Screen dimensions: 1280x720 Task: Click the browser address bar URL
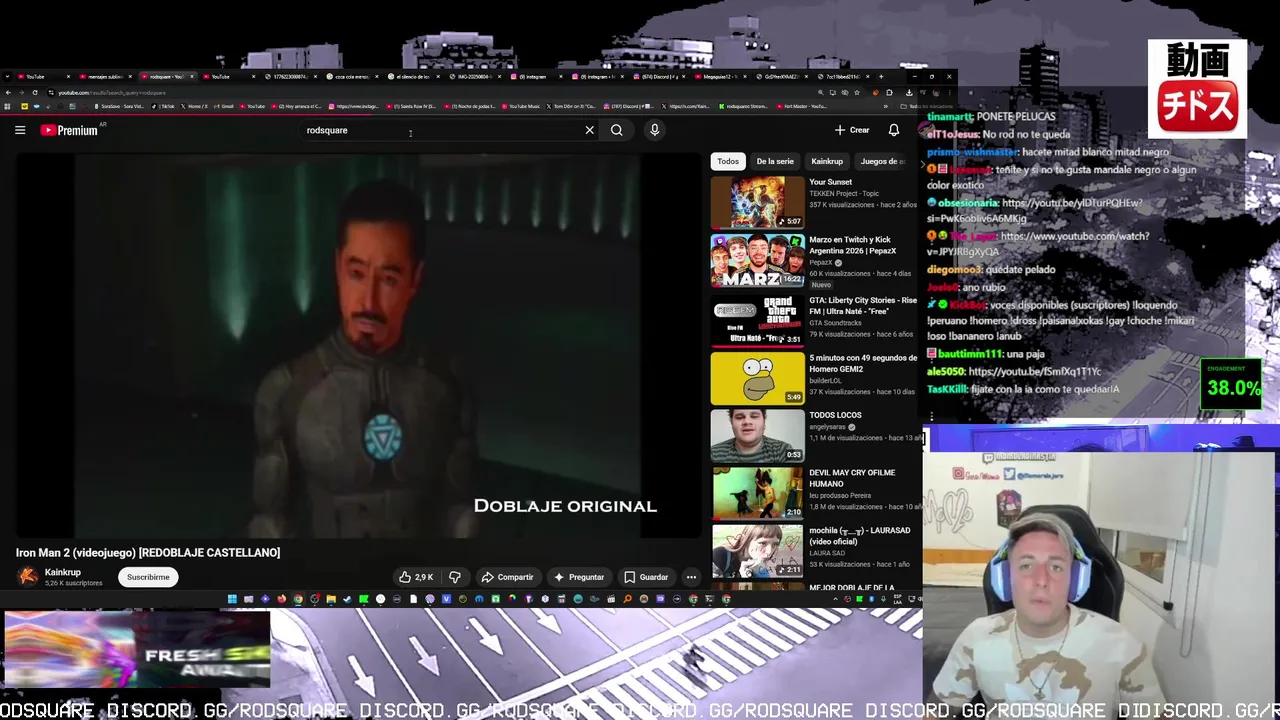point(112,92)
